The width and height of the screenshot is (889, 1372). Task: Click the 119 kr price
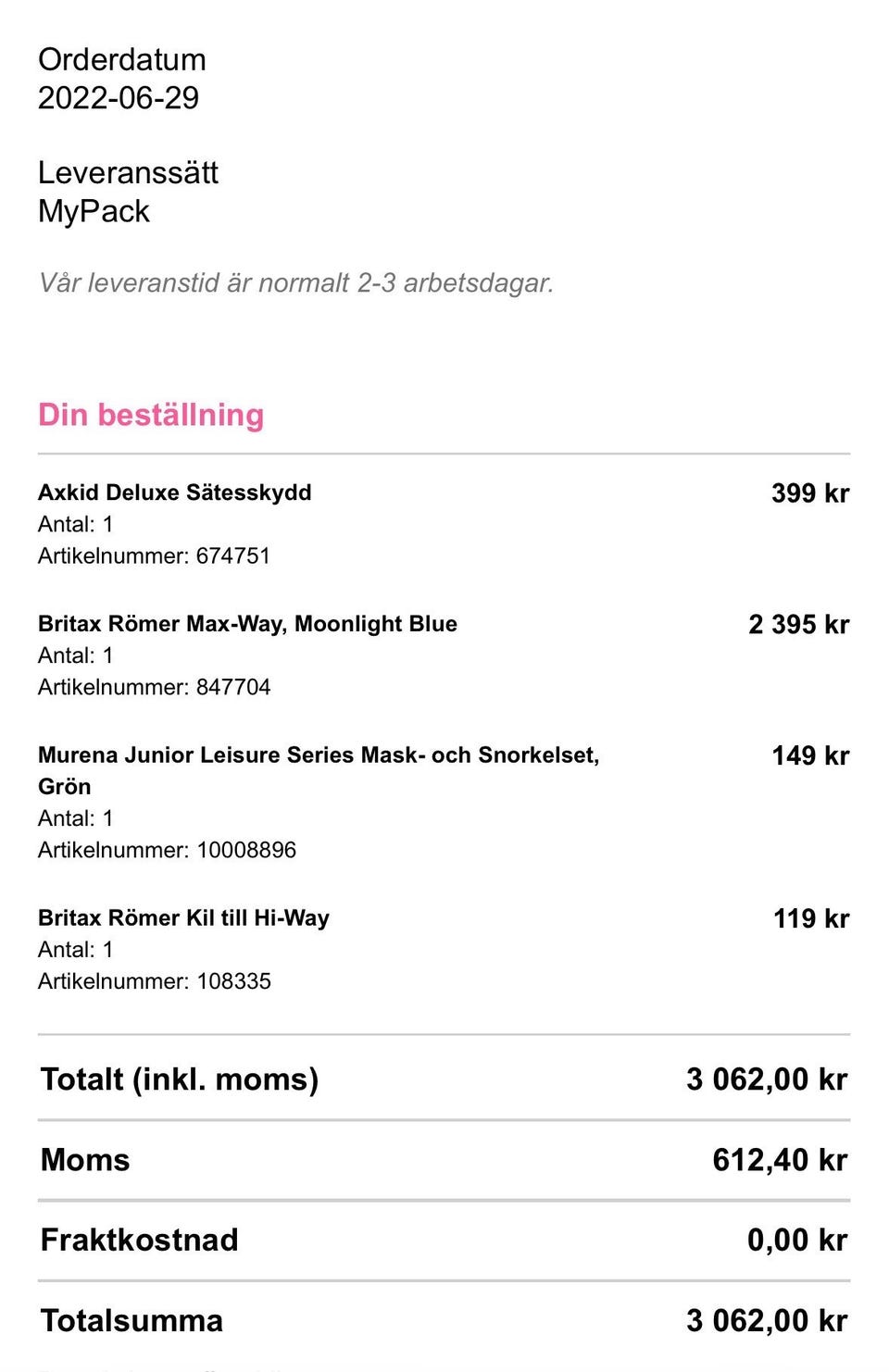tap(811, 919)
